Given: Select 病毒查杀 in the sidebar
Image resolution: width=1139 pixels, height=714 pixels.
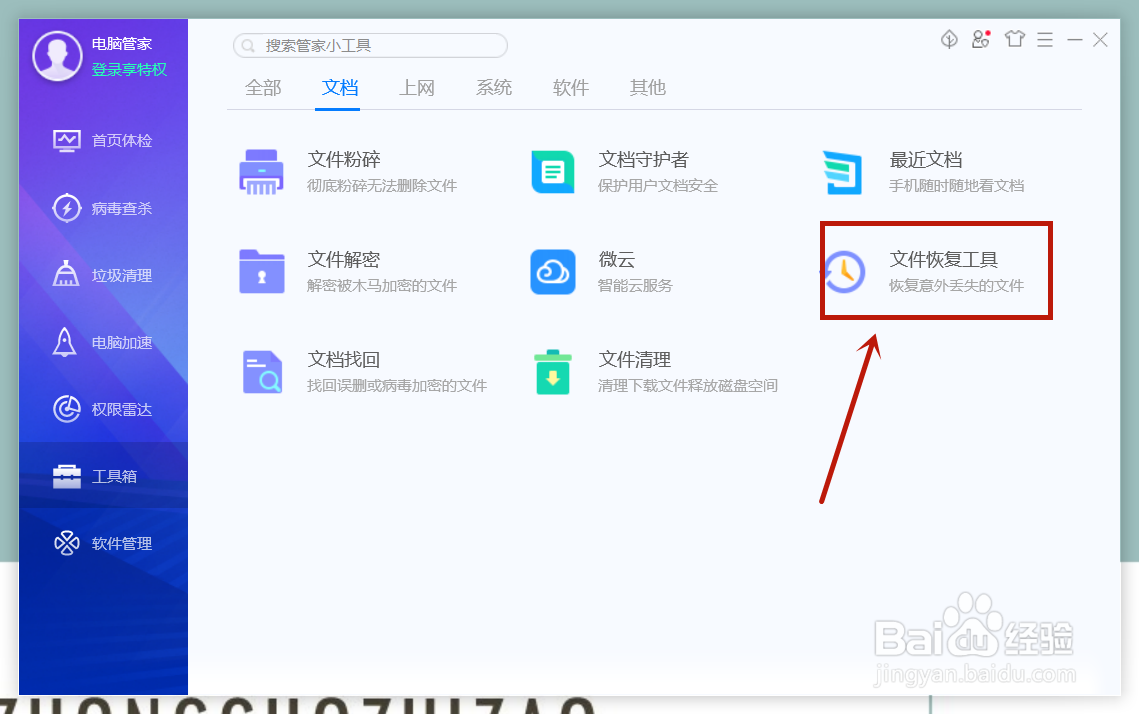Looking at the screenshot, I should [103, 208].
